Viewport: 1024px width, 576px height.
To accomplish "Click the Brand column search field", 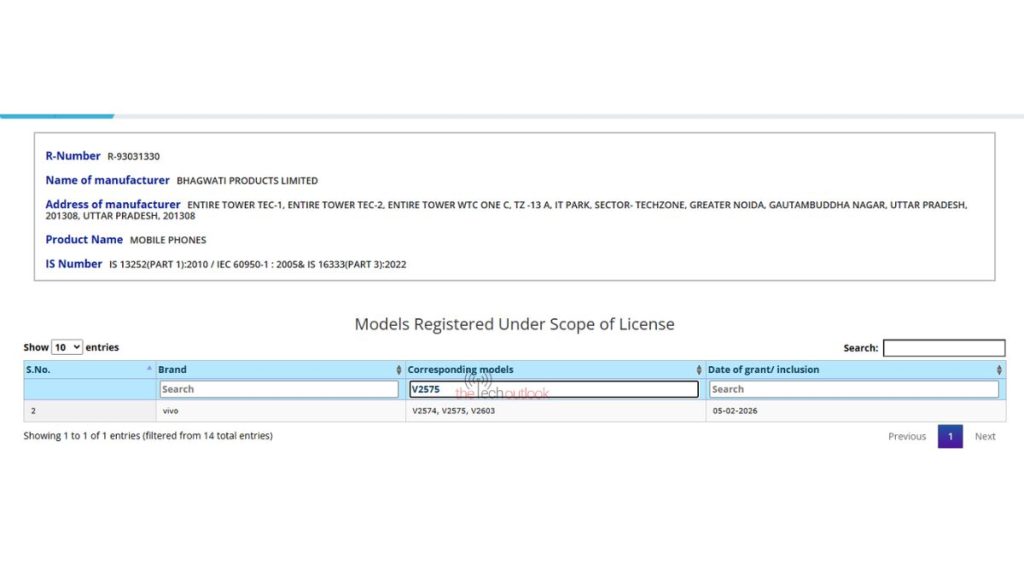I will [x=279, y=389].
